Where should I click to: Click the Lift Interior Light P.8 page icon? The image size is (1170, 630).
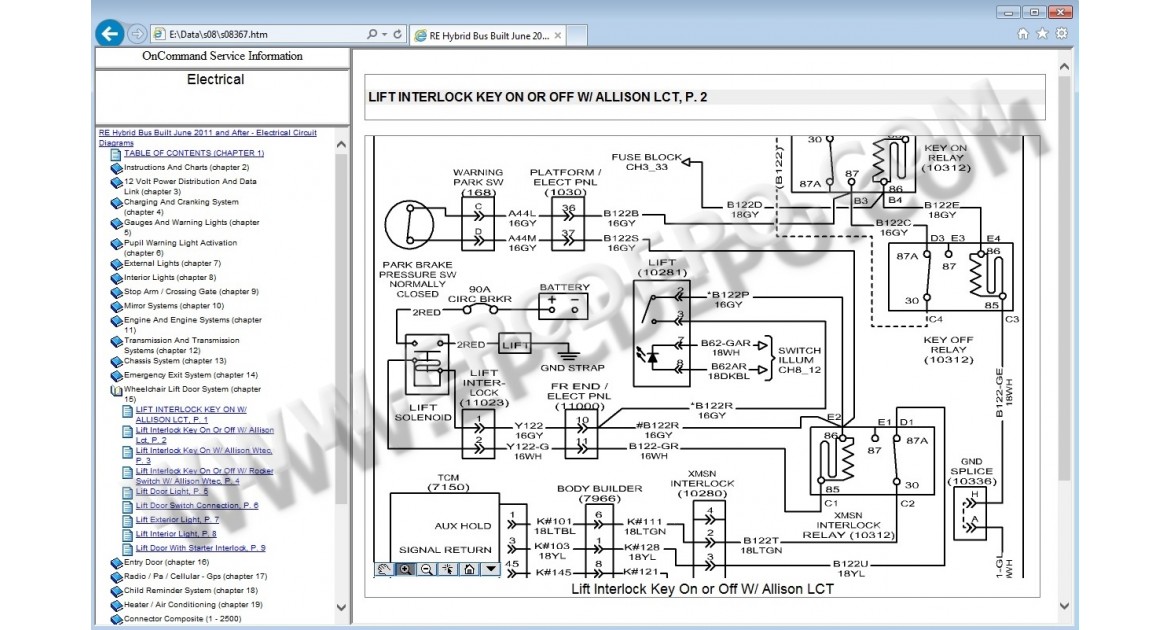pos(128,535)
